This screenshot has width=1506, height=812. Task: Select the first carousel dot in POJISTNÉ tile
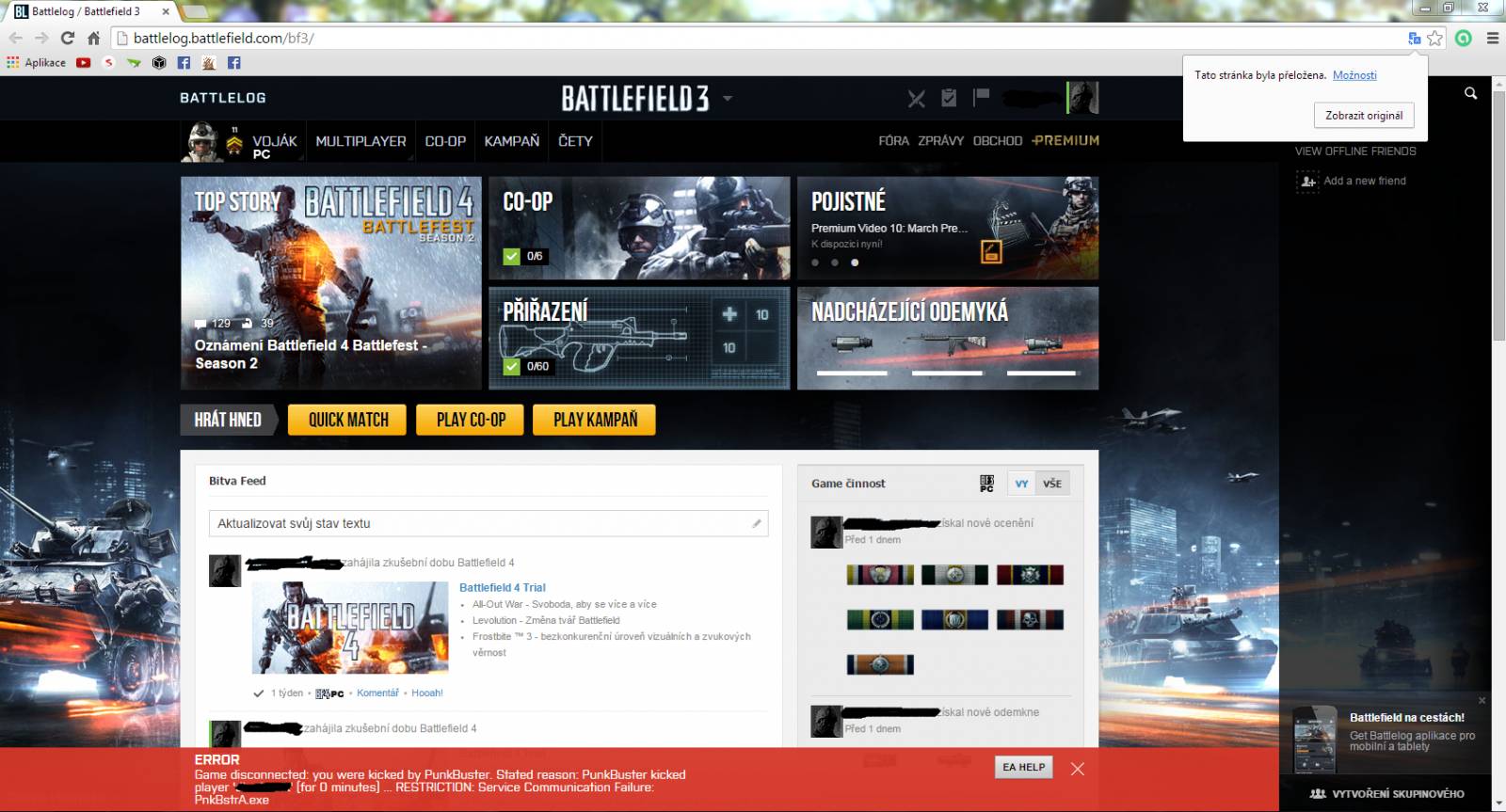click(x=815, y=263)
